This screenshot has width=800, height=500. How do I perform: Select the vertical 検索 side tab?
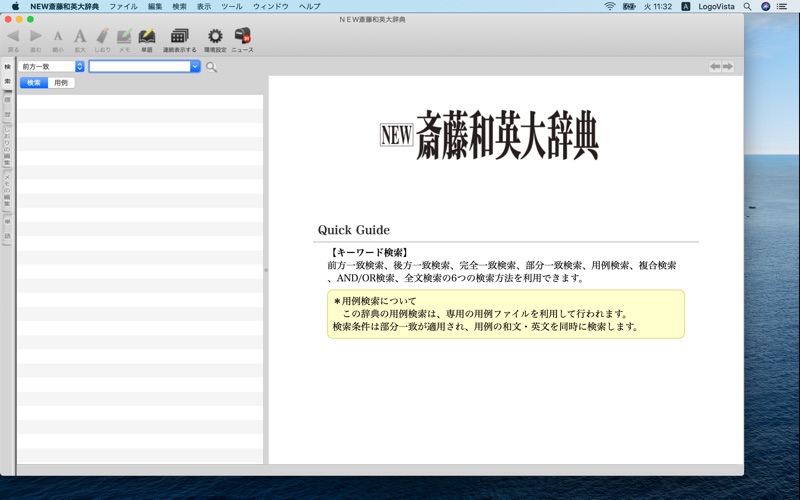[x=7, y=74]
